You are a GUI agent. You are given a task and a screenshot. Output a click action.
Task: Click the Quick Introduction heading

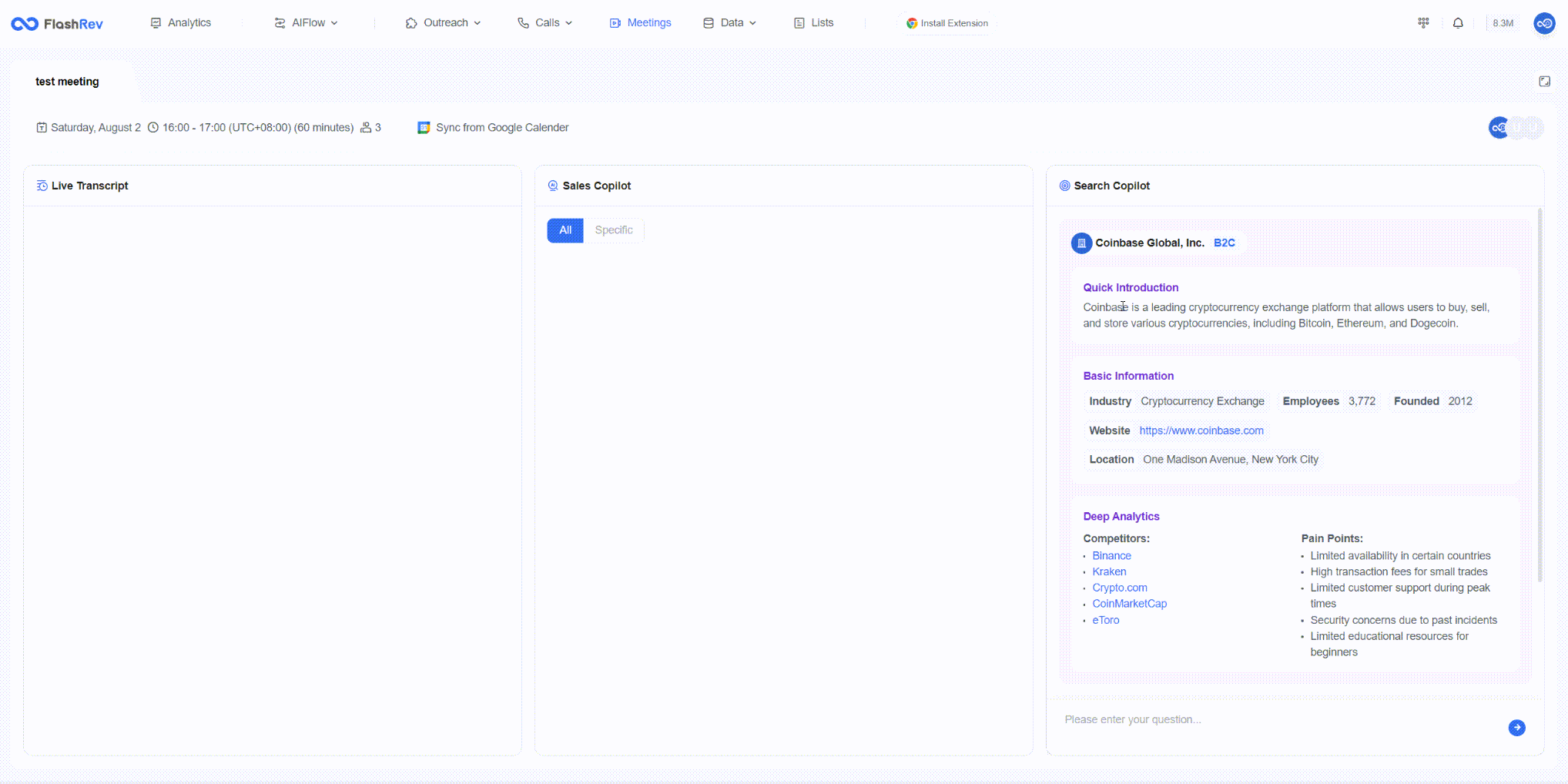point(1131,288)
